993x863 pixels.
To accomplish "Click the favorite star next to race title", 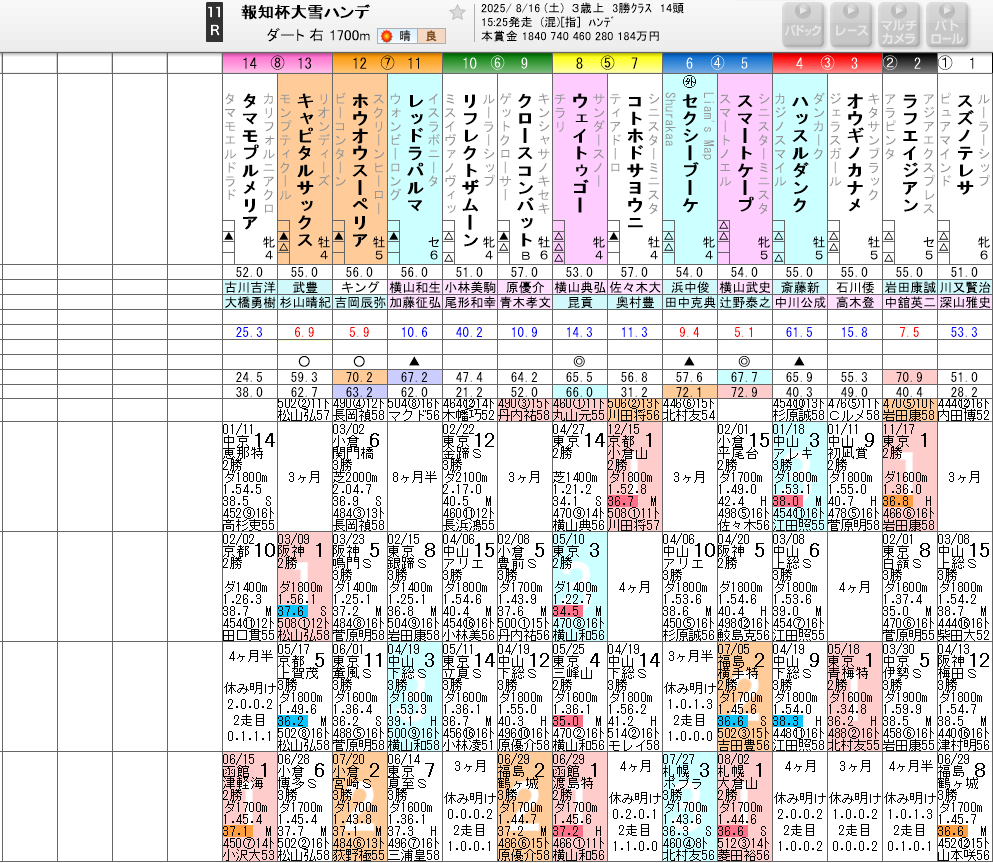I will coord(457,14).
